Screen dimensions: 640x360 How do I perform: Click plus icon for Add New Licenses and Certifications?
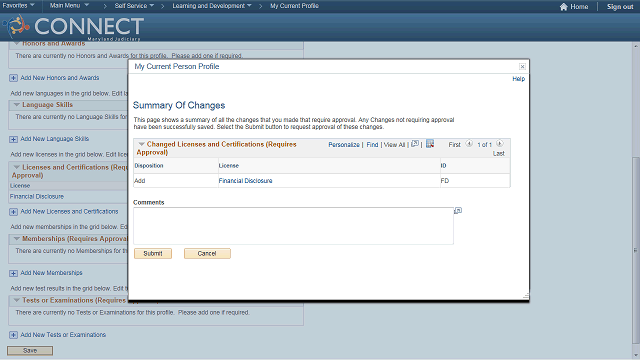[13, 212]
